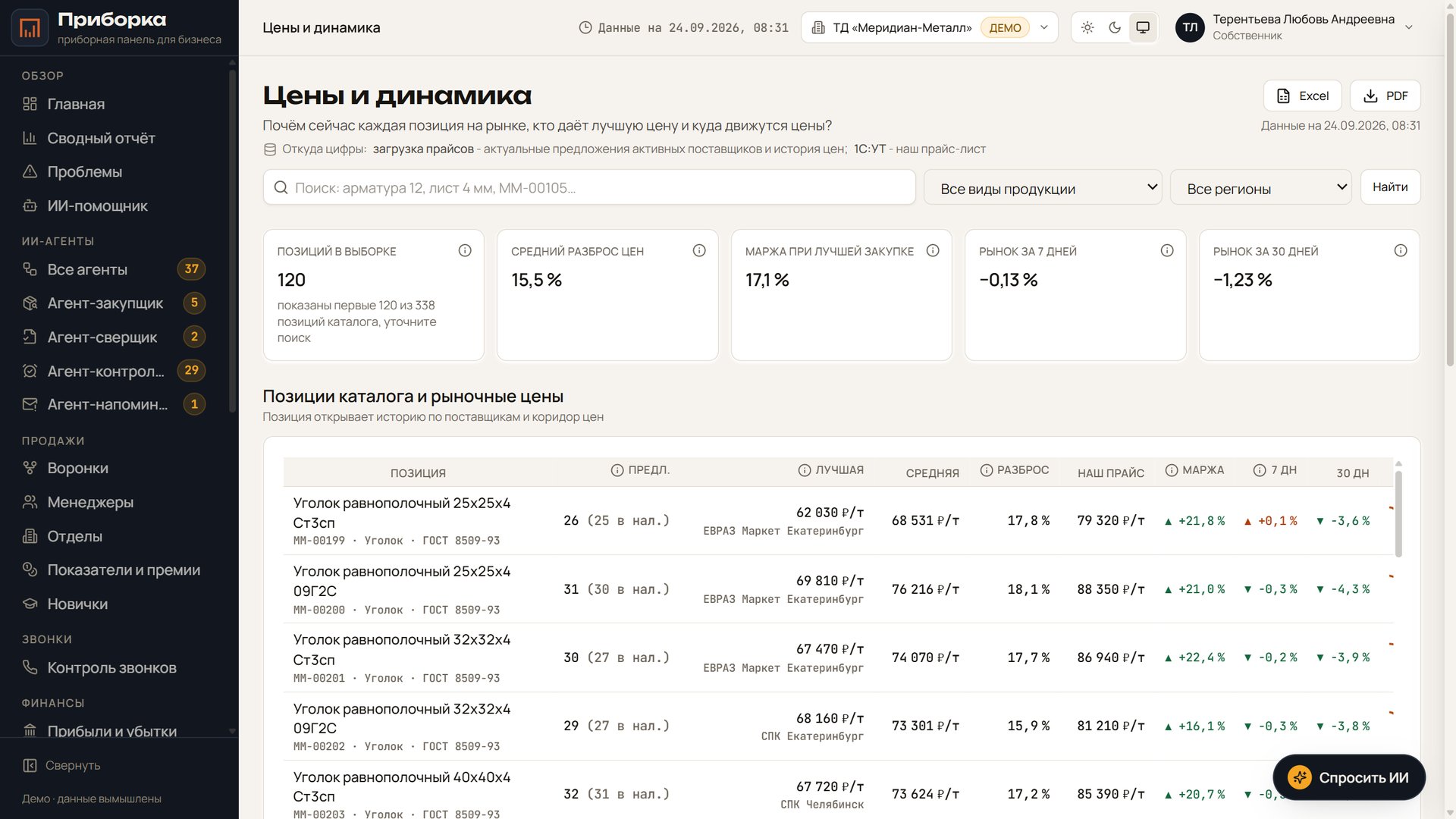Click the sidebar scrollbar thumb

click(x=232, y=243)
